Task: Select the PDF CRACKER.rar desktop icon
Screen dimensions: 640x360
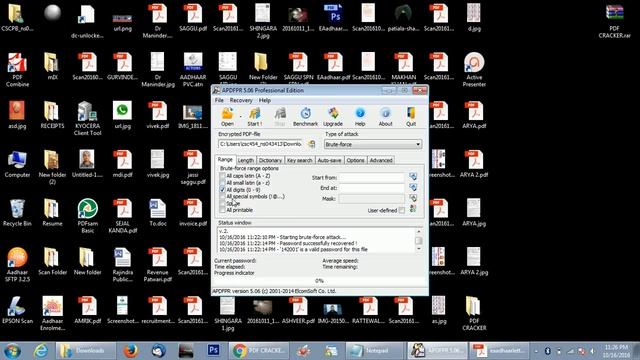Action: (614, 22)
